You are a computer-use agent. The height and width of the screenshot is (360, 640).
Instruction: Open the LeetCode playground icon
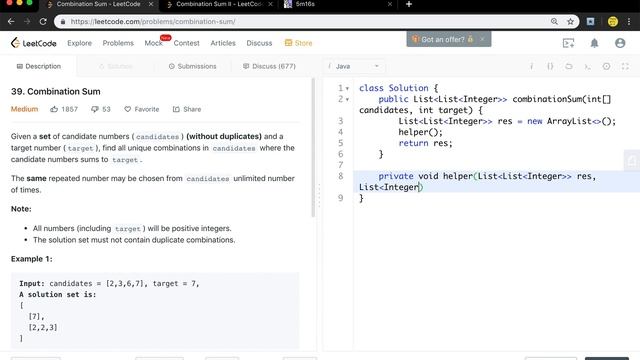coord(568,43)
